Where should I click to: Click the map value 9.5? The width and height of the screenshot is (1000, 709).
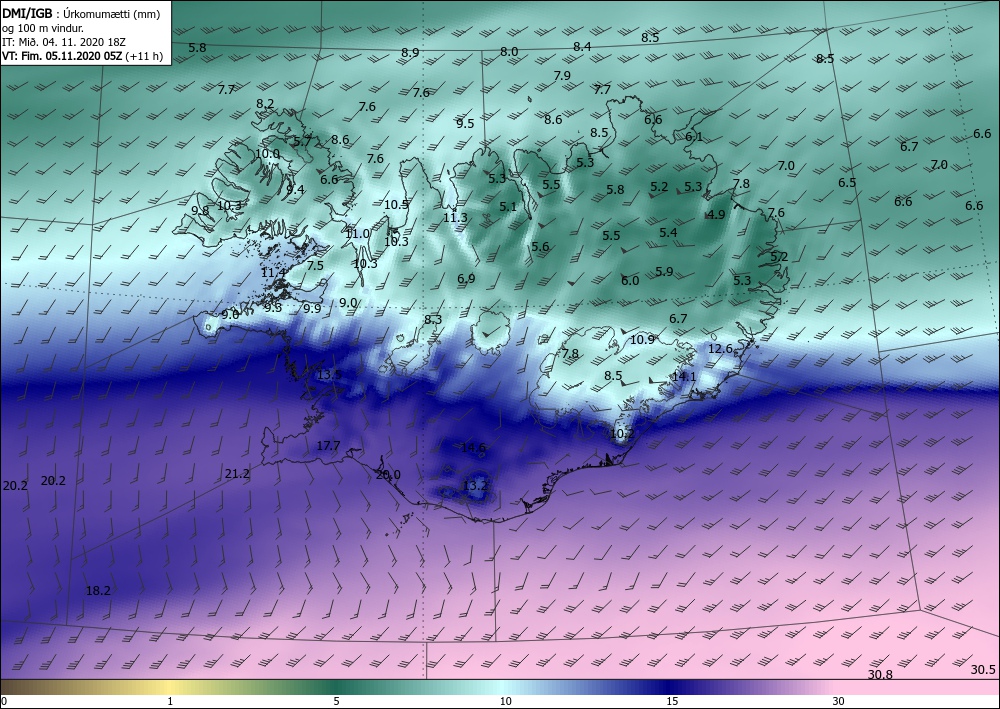(466, 124)
